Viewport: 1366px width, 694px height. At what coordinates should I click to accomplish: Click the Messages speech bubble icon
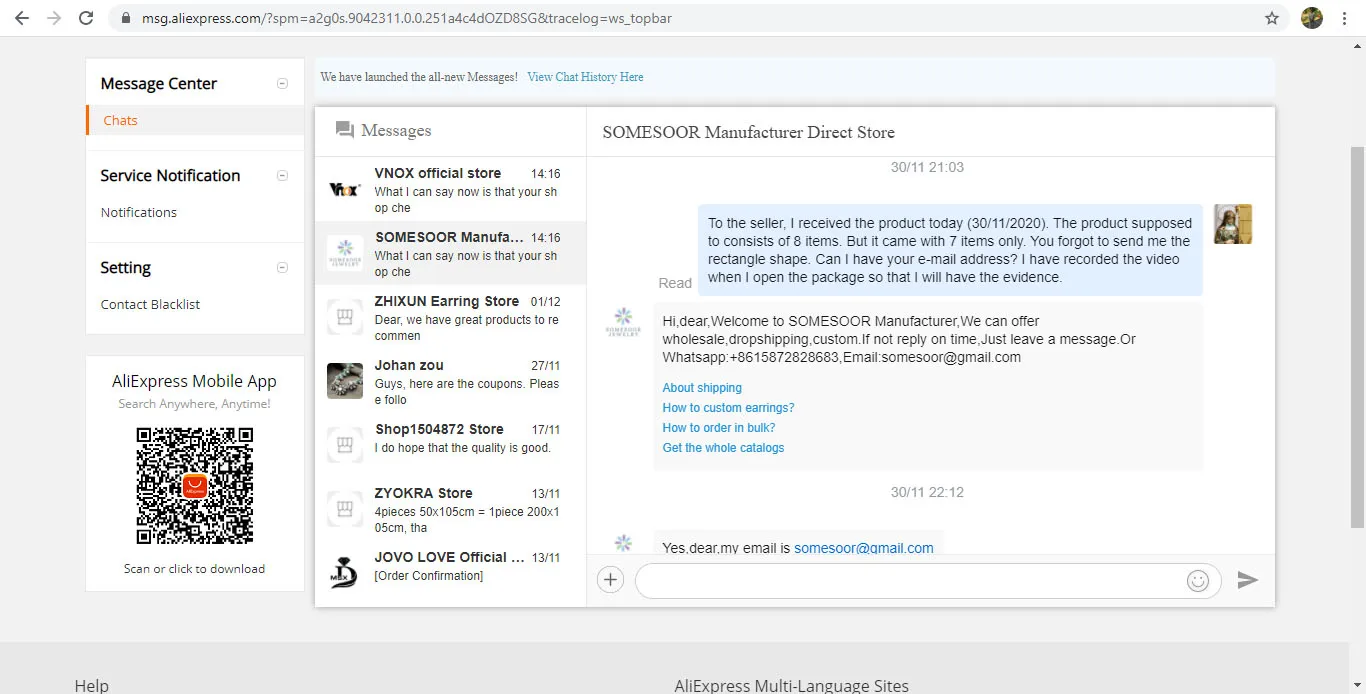pyautogui.click(x=345, y=130)
